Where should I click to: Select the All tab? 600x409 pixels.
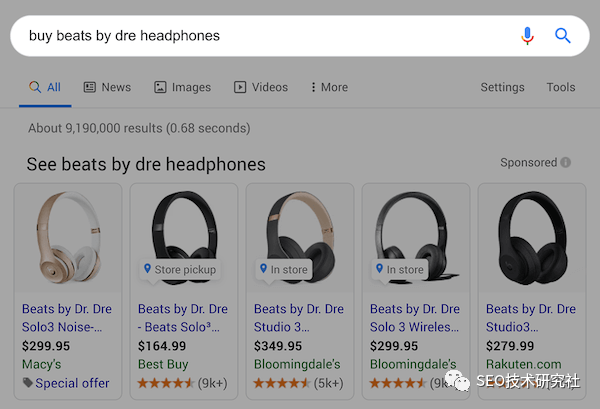45,88
